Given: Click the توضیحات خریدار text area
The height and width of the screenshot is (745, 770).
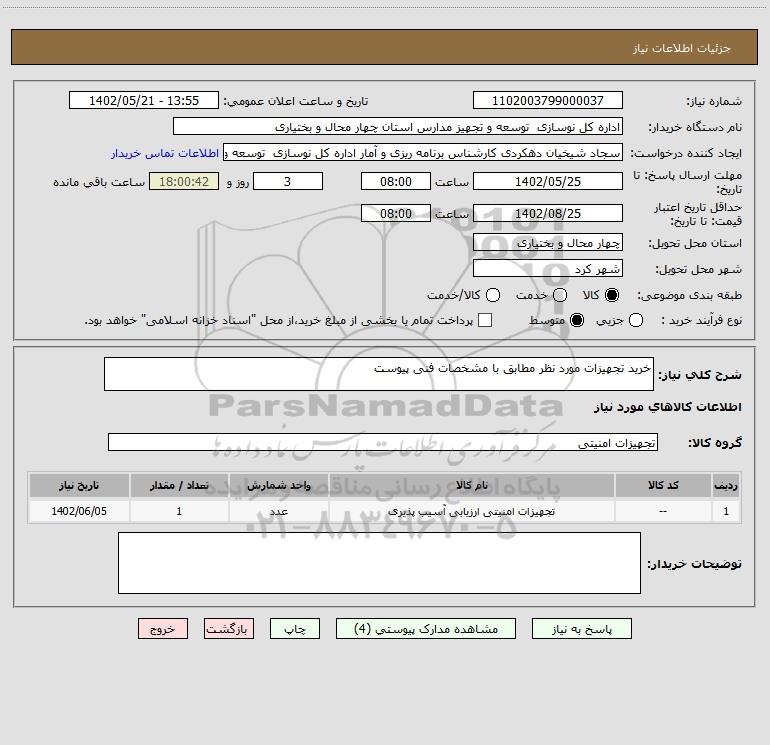Looking at the screenshot, I should click(x=379, y=563).
